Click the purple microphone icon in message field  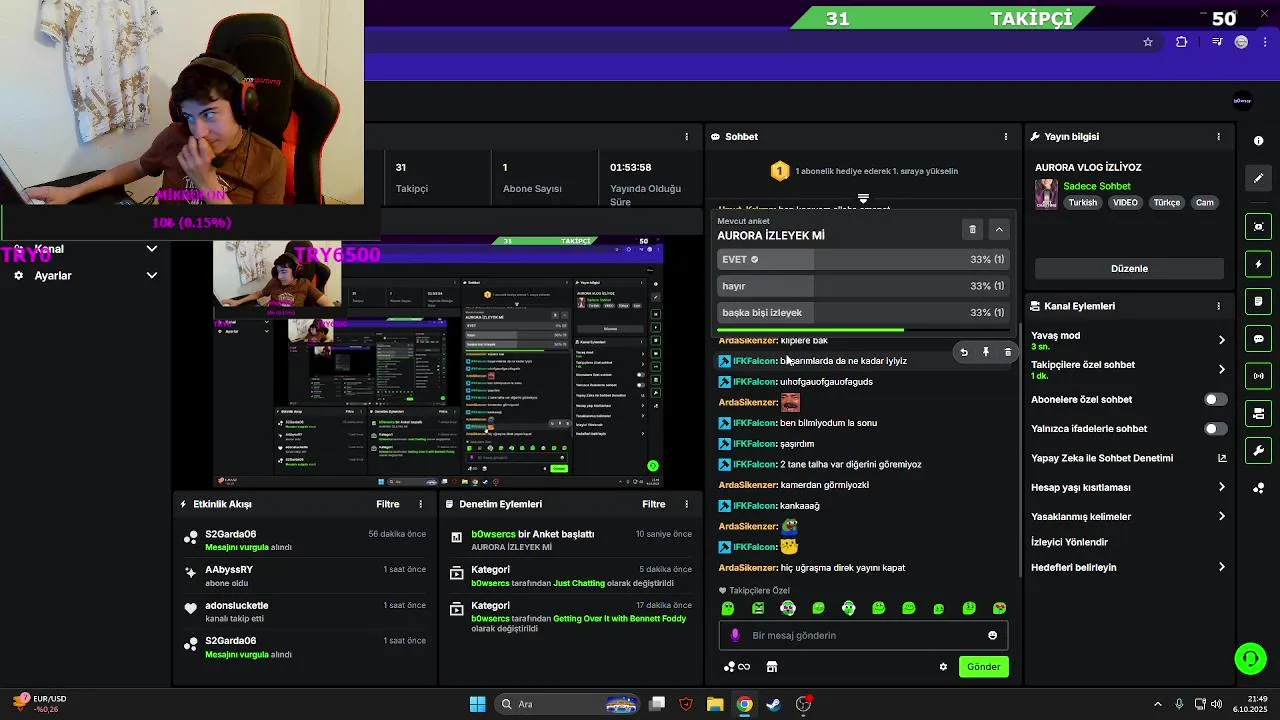(x=735, y=635)
